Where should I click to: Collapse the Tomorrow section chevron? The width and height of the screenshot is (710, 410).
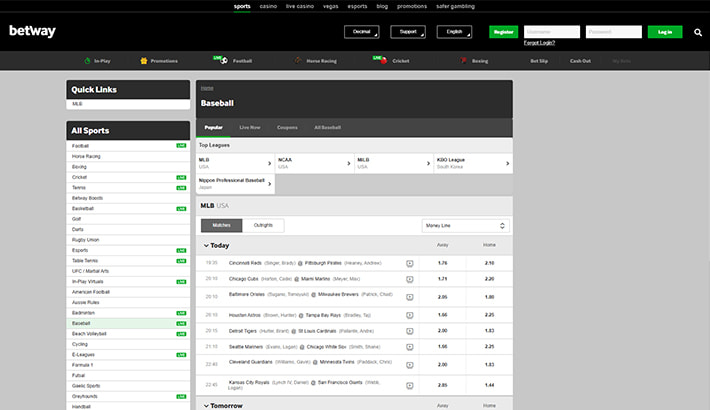pyautogui.click(x=206, y=406)
